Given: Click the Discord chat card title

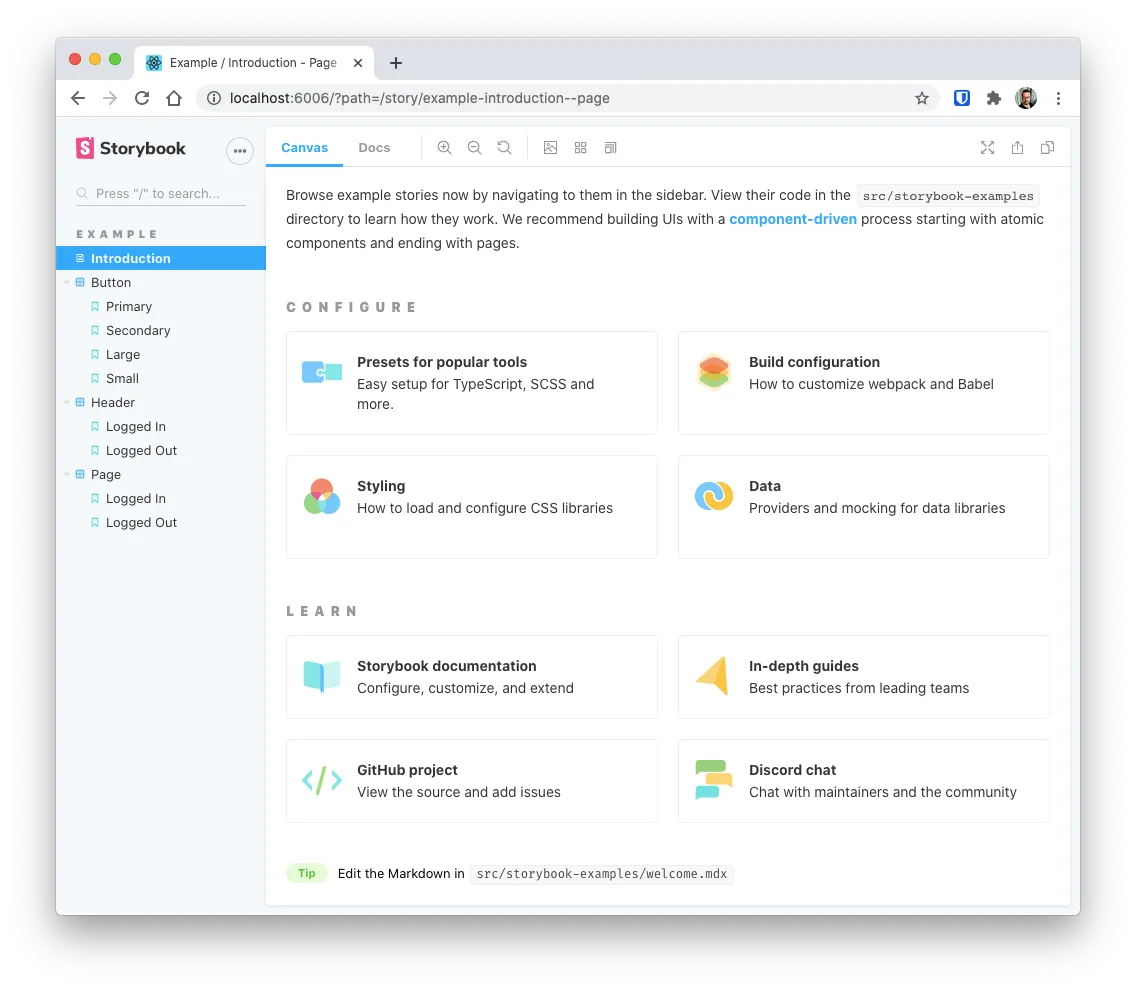Looking at the screenshot, I should 793,770.
